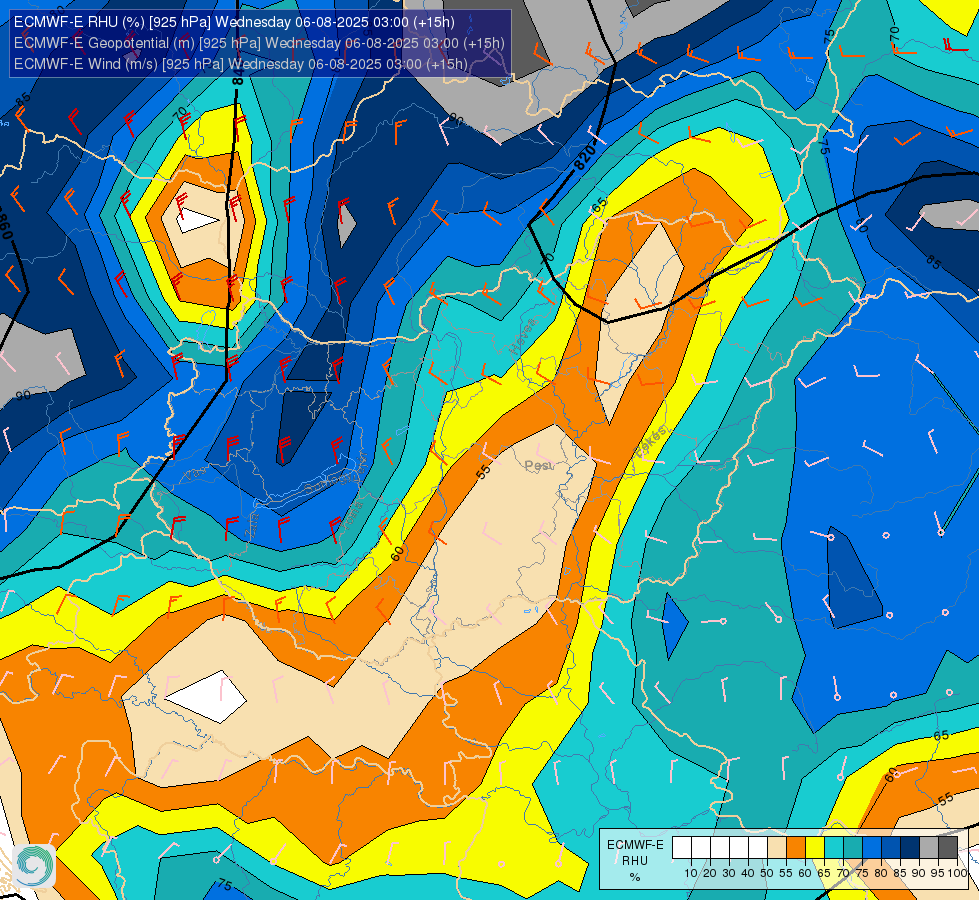
Task: Click the white legend swatch between 10 and 20
Action: coord(701,847)
